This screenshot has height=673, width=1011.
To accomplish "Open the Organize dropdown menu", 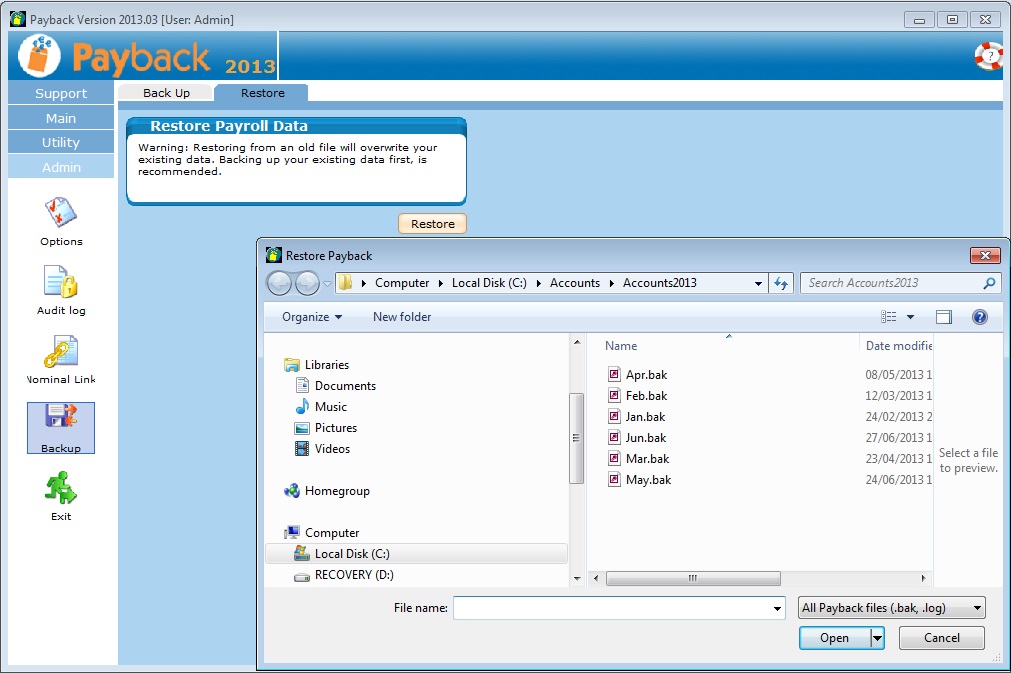I will pos(311,317).
